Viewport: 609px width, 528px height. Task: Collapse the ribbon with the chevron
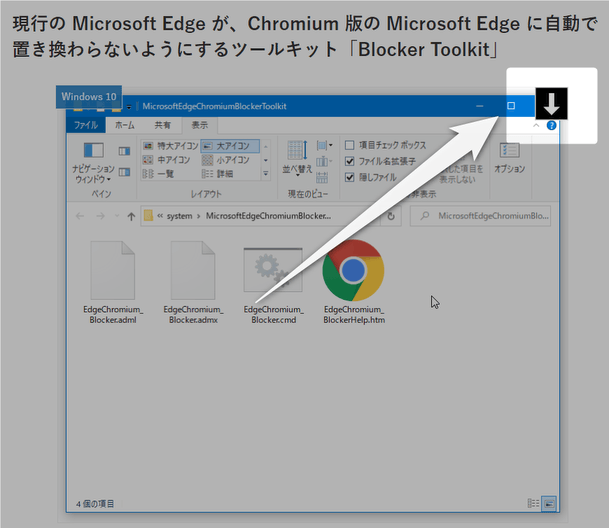point(536,125)
